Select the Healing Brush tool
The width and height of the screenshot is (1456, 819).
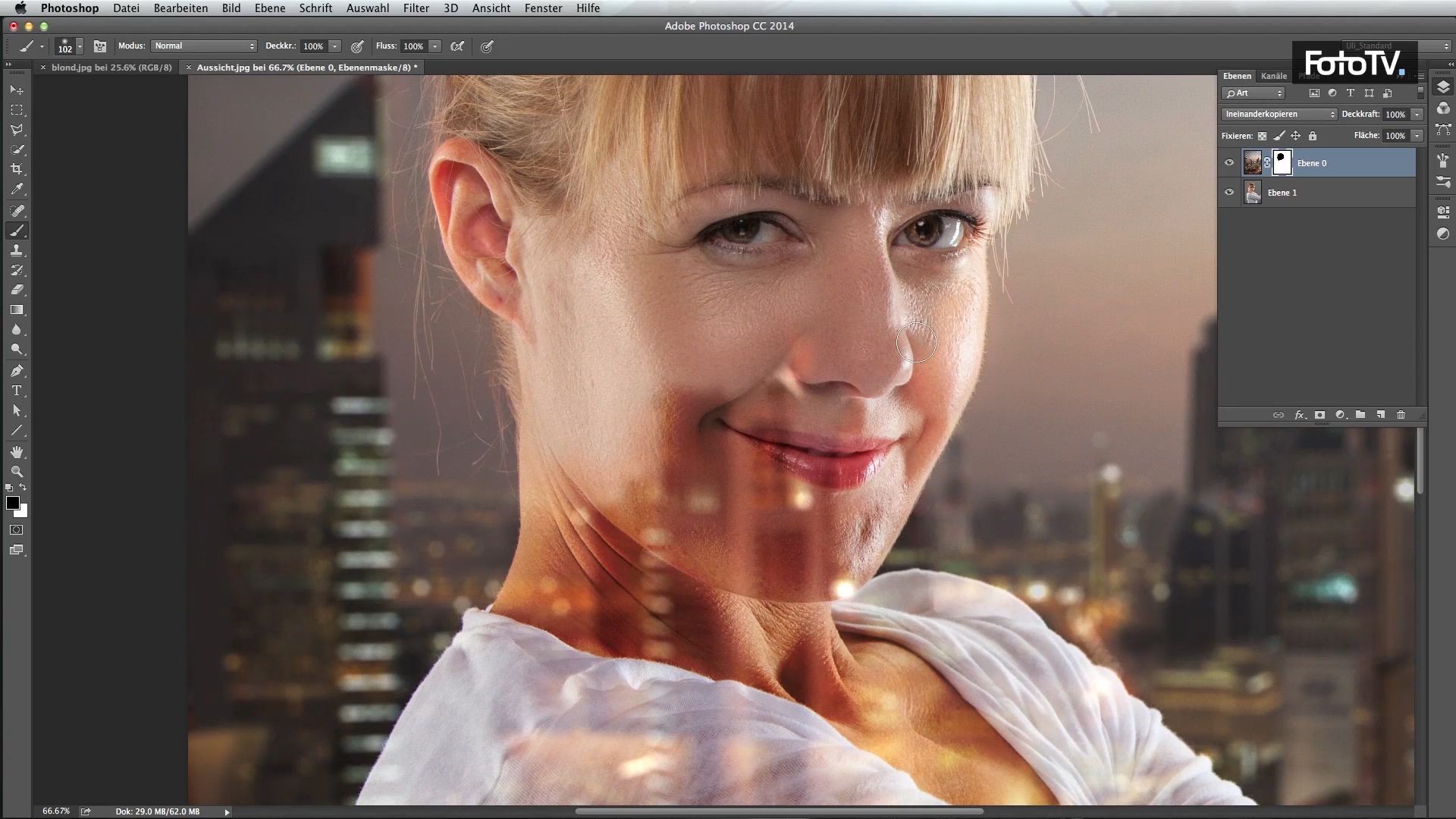point(17,211)
